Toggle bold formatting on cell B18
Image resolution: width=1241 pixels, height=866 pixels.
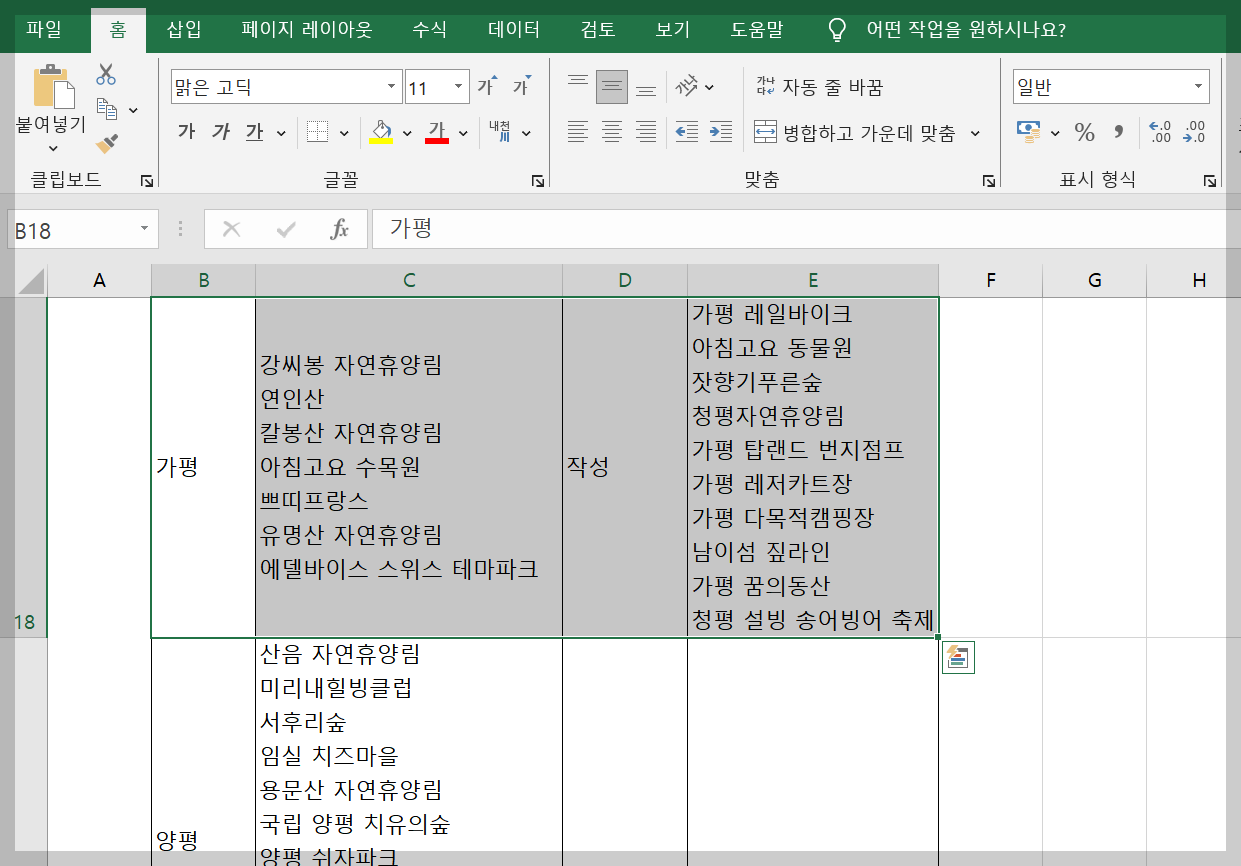[x=184, y=131]
